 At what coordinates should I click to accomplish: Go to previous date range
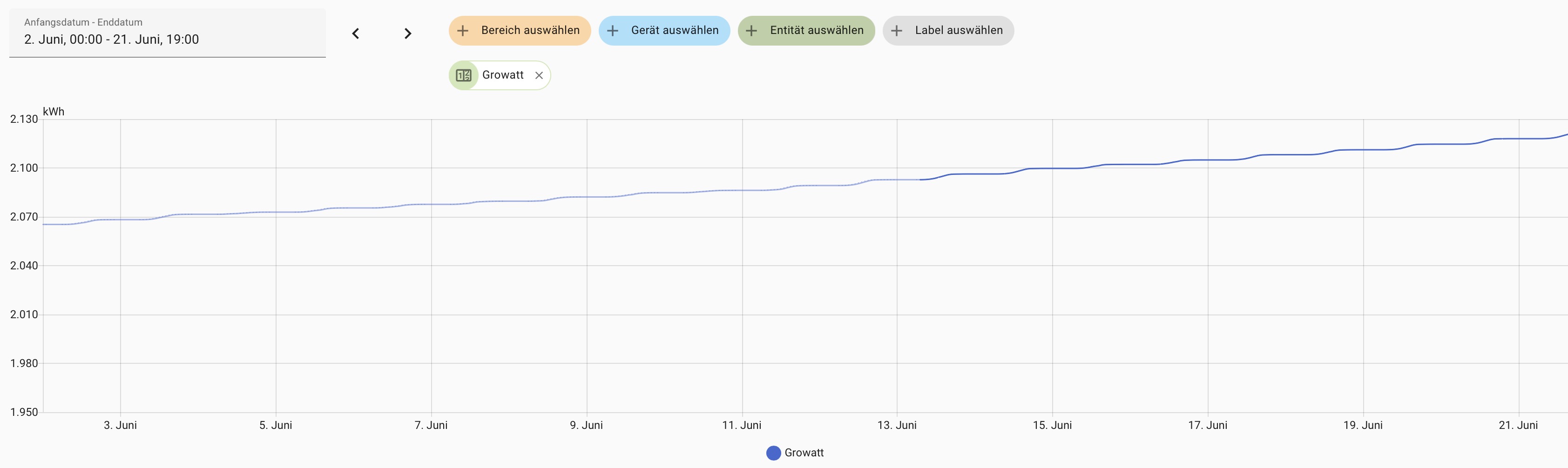pyautogui.click(x=356, y=33)
